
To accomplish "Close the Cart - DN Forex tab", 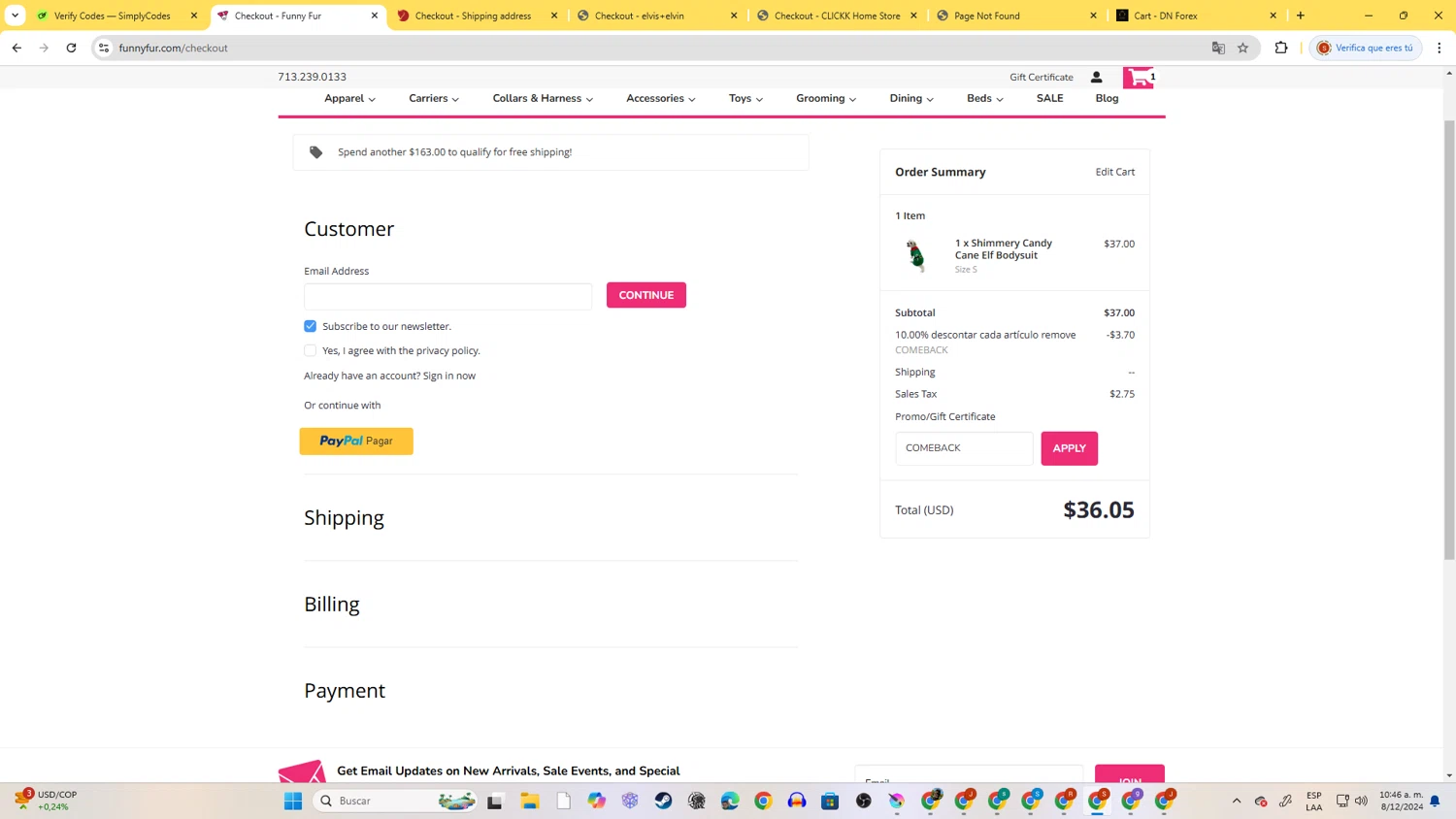I will [1274, 16].
